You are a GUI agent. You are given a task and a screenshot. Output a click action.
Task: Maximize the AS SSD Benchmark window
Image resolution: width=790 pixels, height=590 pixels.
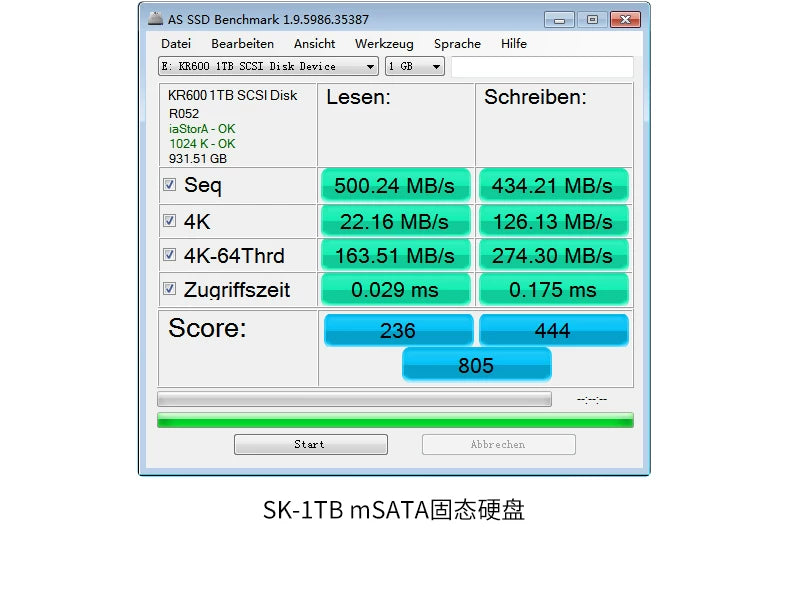592,20
